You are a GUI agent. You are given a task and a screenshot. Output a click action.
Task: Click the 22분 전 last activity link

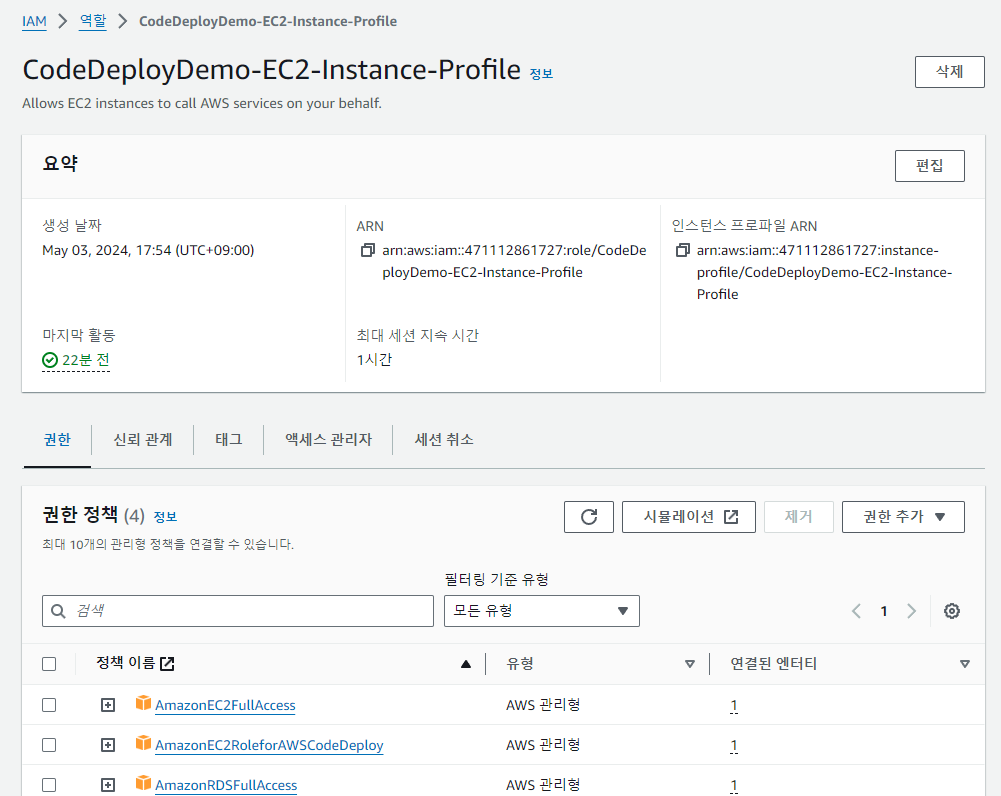click(x=86, y=360)
